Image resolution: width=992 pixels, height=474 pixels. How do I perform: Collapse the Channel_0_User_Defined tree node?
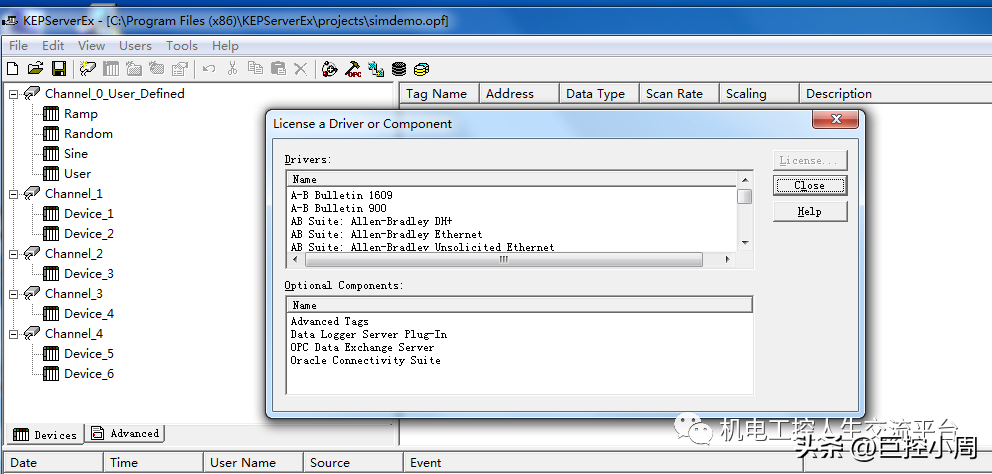[x=13, y=94]
